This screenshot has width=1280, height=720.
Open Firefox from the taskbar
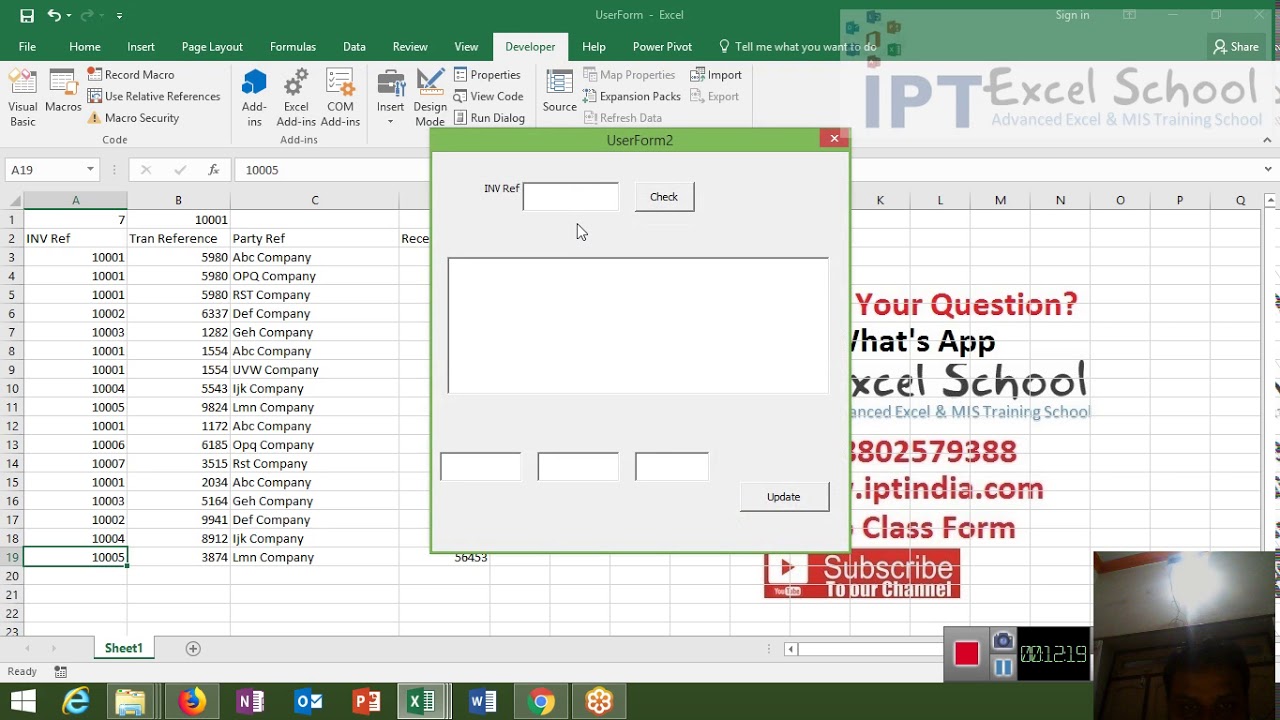[192, 702]
